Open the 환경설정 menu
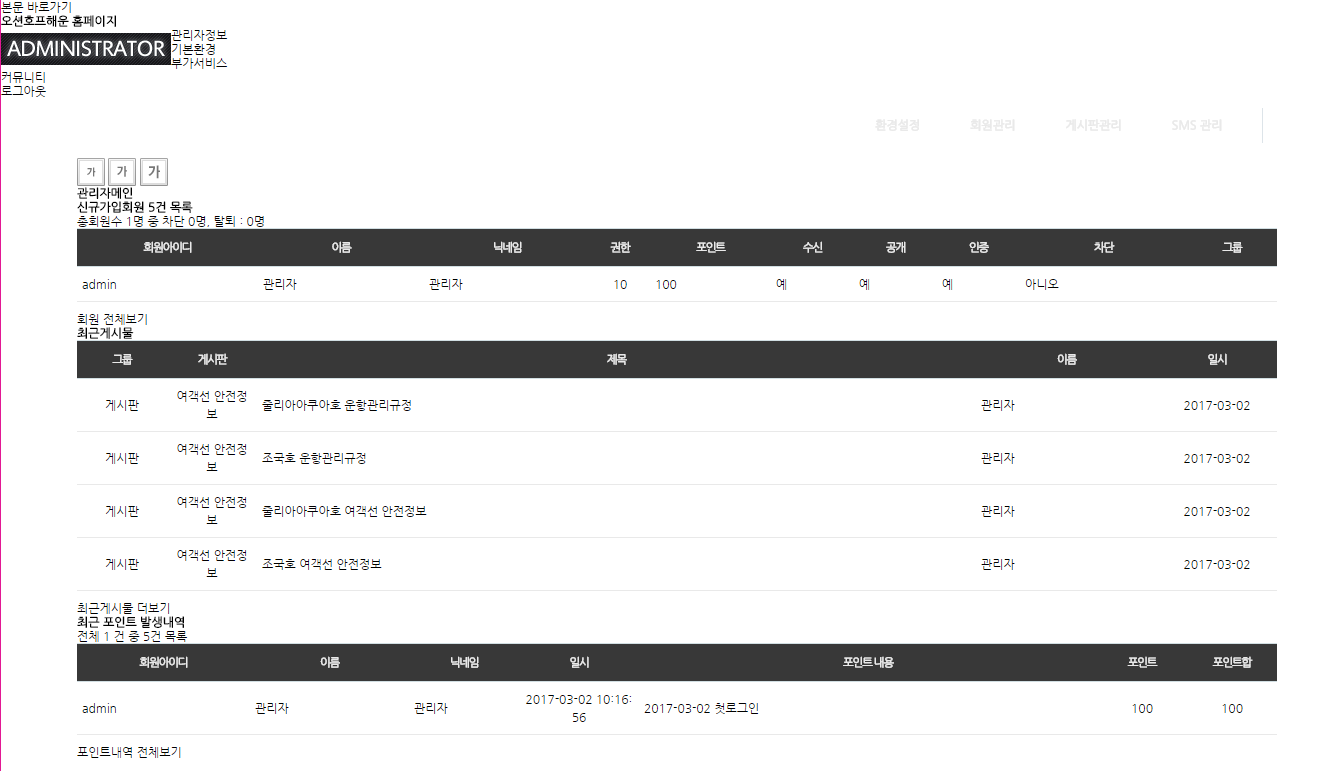This screenshot has width=1319, height=771. coord(897,126)
